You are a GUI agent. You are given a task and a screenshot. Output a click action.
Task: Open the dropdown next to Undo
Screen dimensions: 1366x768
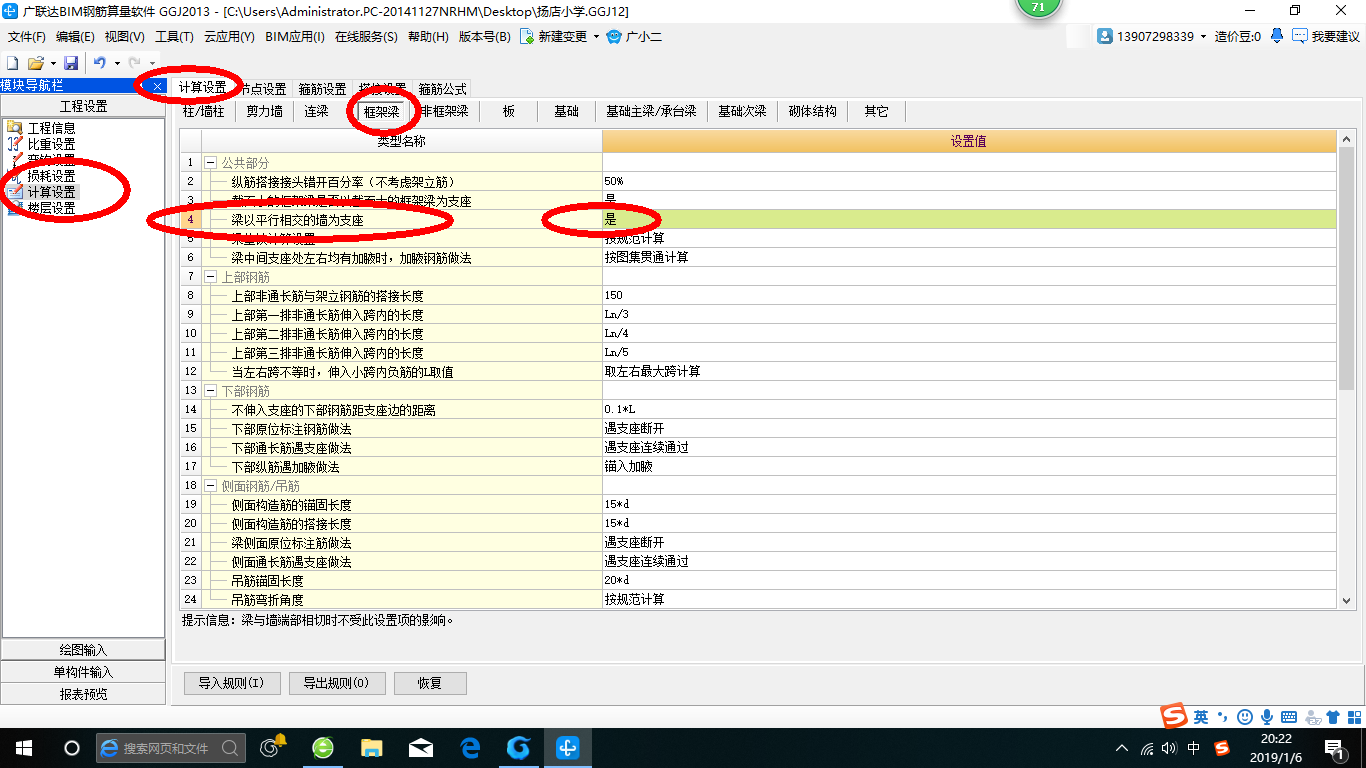click(117, 63)
